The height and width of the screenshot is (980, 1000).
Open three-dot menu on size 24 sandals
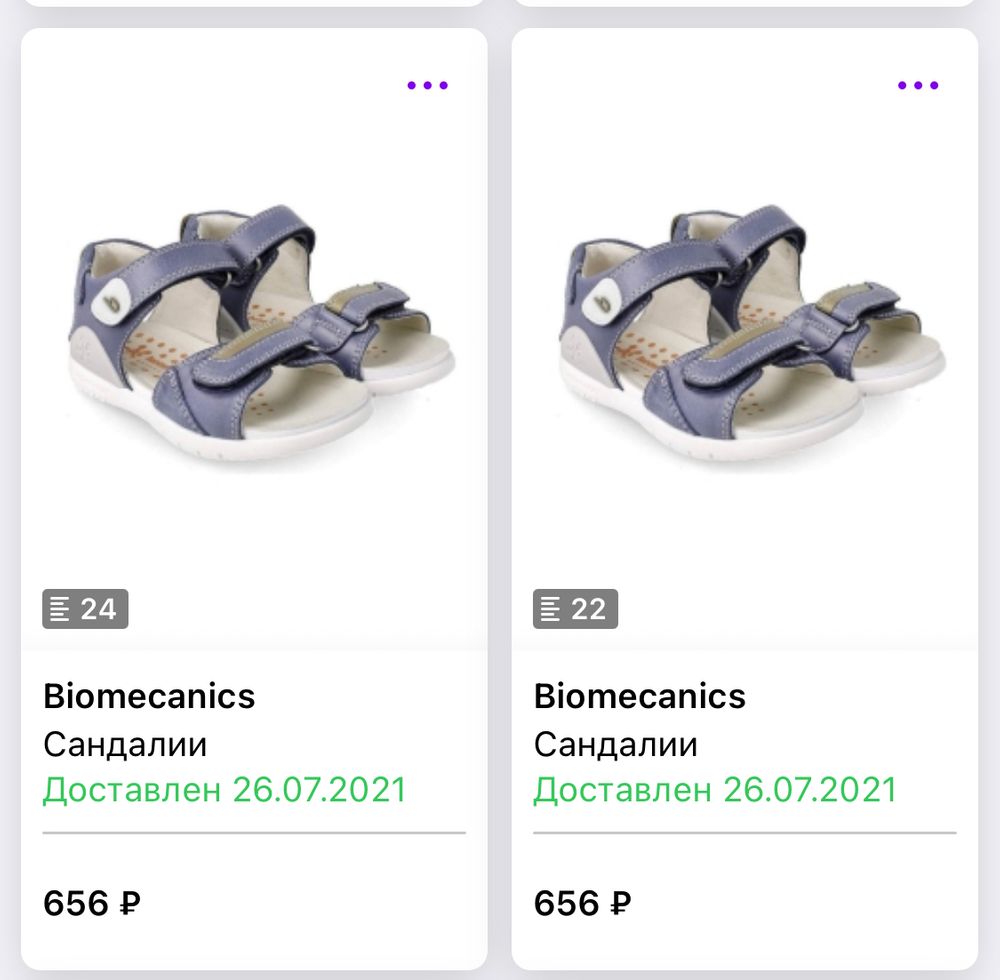coord(427,85)
